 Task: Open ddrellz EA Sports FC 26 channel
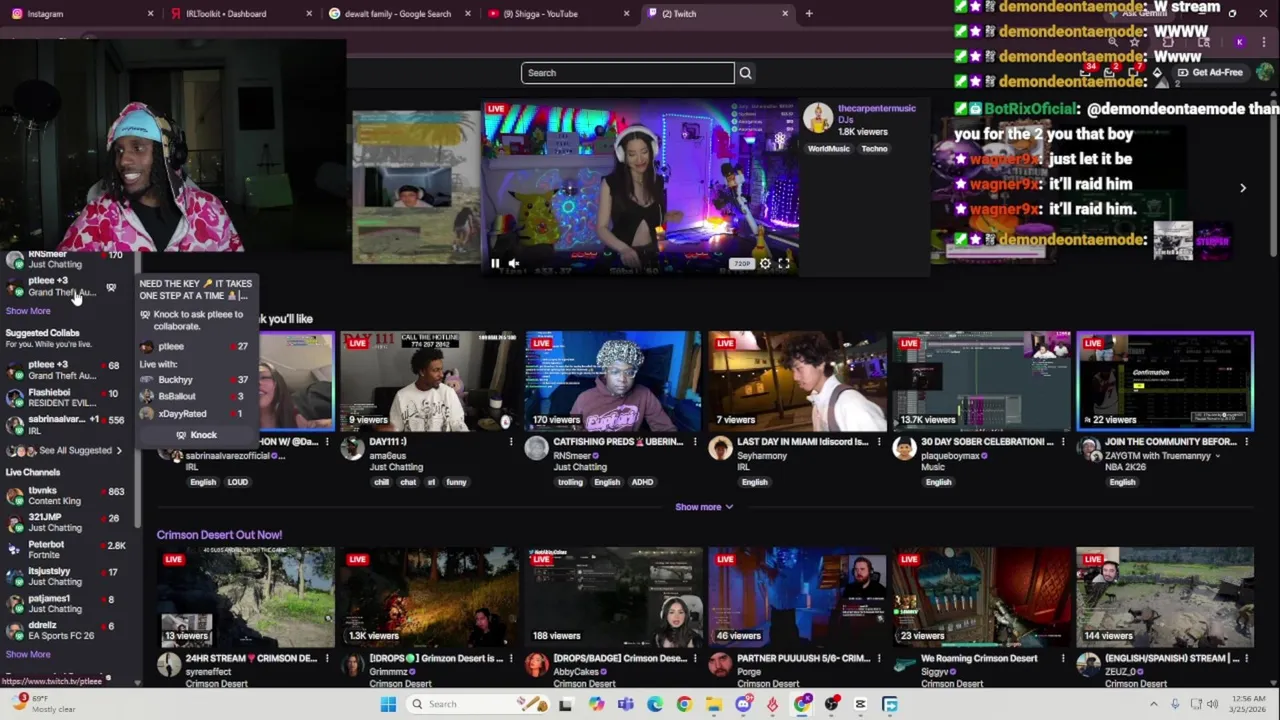click(65, 631)
